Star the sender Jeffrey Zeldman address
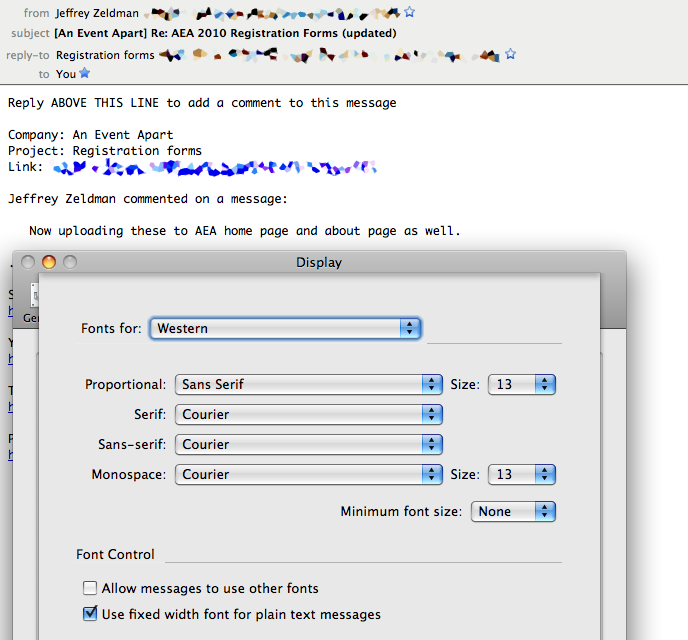This screenshot has height=640, width=688. pyautogui.click(x=409, y=12)
